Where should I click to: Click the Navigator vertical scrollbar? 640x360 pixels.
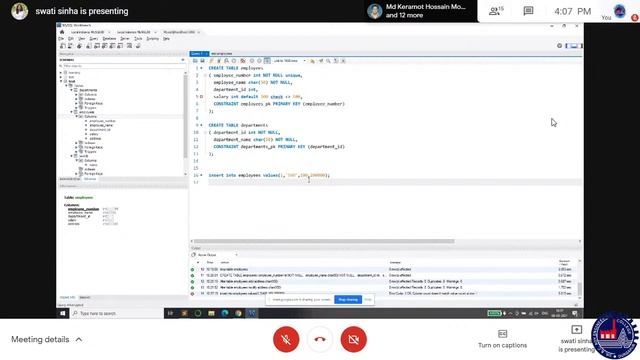pos(185,116)
